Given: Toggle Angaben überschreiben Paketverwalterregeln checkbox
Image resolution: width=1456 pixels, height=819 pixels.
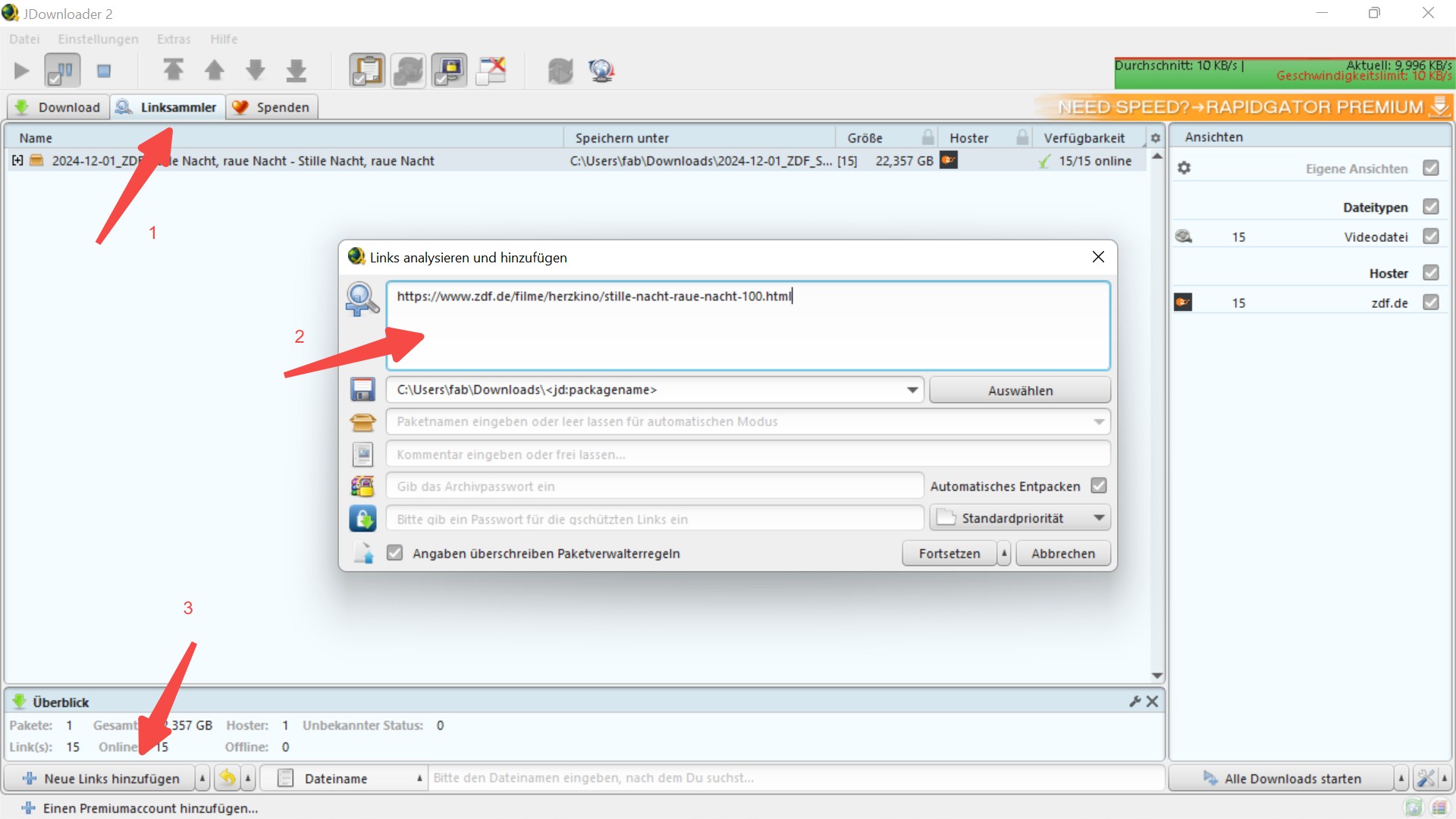Looking at the screenshot, I should coord(394,552).
